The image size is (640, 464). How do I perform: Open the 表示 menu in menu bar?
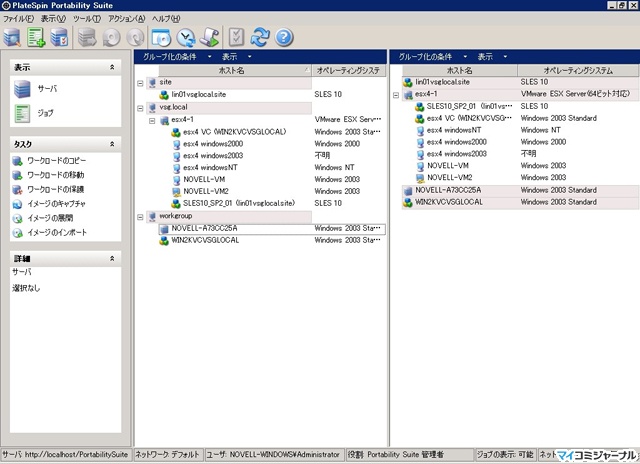click(53, 18)
